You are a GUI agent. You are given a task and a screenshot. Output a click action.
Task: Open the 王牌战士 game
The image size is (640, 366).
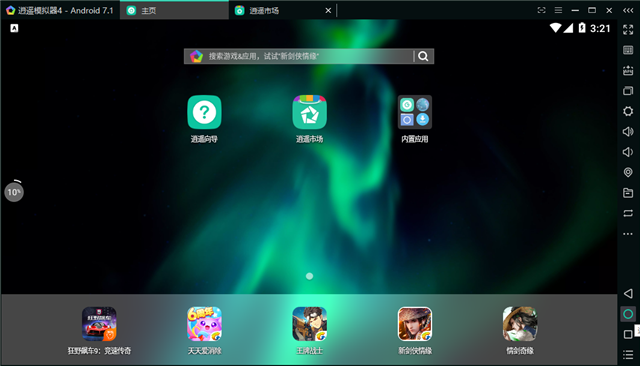309,324
